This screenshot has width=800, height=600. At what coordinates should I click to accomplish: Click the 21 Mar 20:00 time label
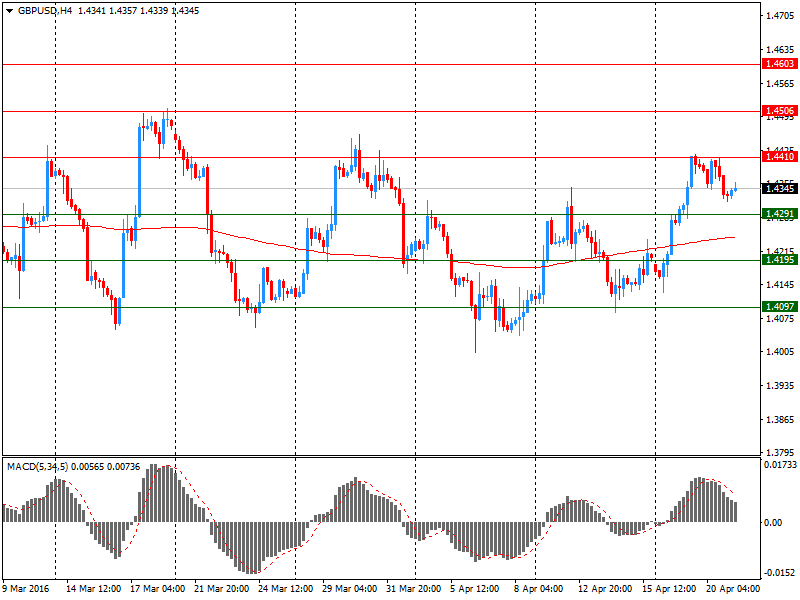pyautogui.click(x=221, y=589)
